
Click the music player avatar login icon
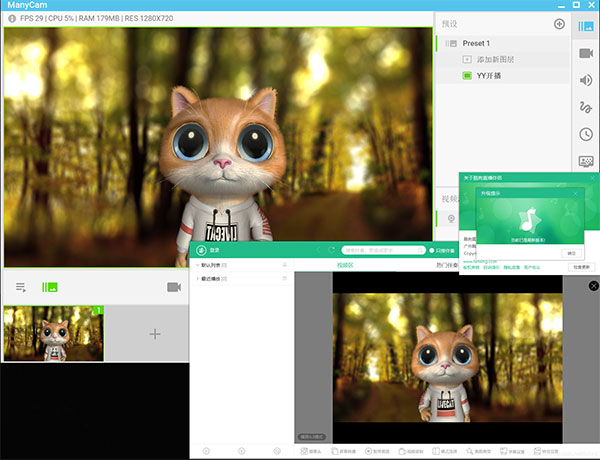click(201, 250)
